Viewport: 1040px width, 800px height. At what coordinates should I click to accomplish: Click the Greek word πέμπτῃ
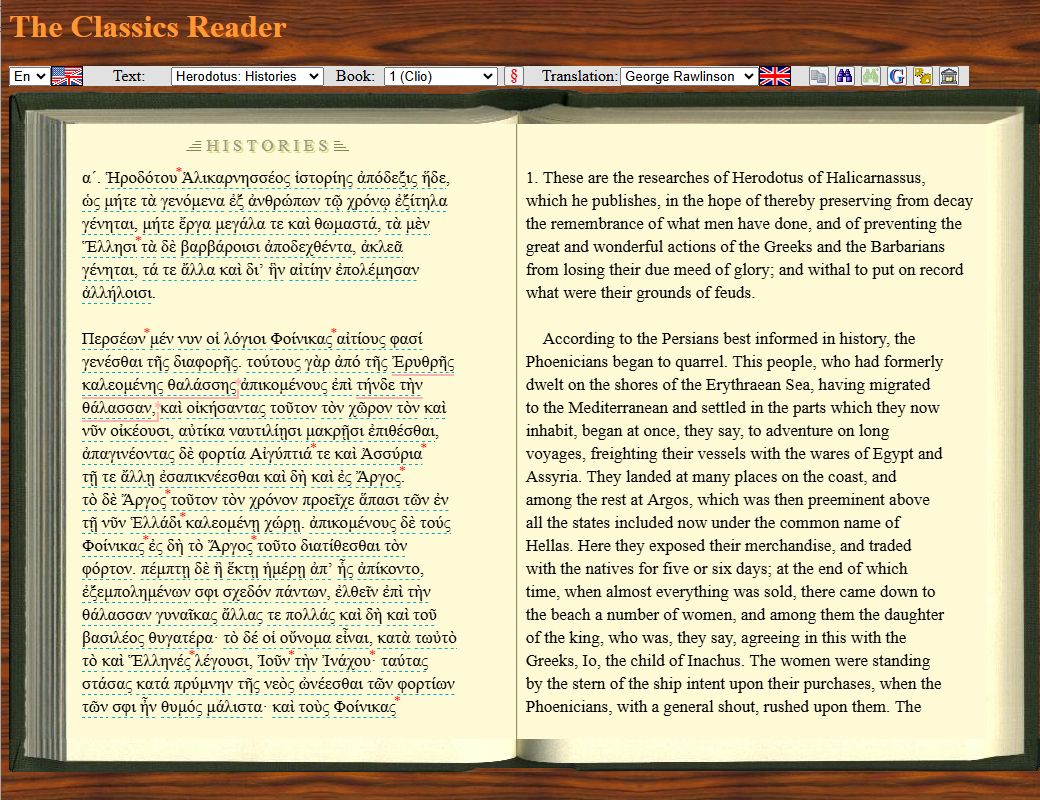tap(163, 569)
